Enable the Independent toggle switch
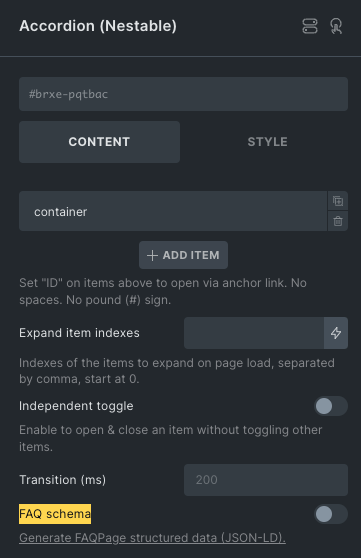The image size is (361, 558). pos(331,406)
